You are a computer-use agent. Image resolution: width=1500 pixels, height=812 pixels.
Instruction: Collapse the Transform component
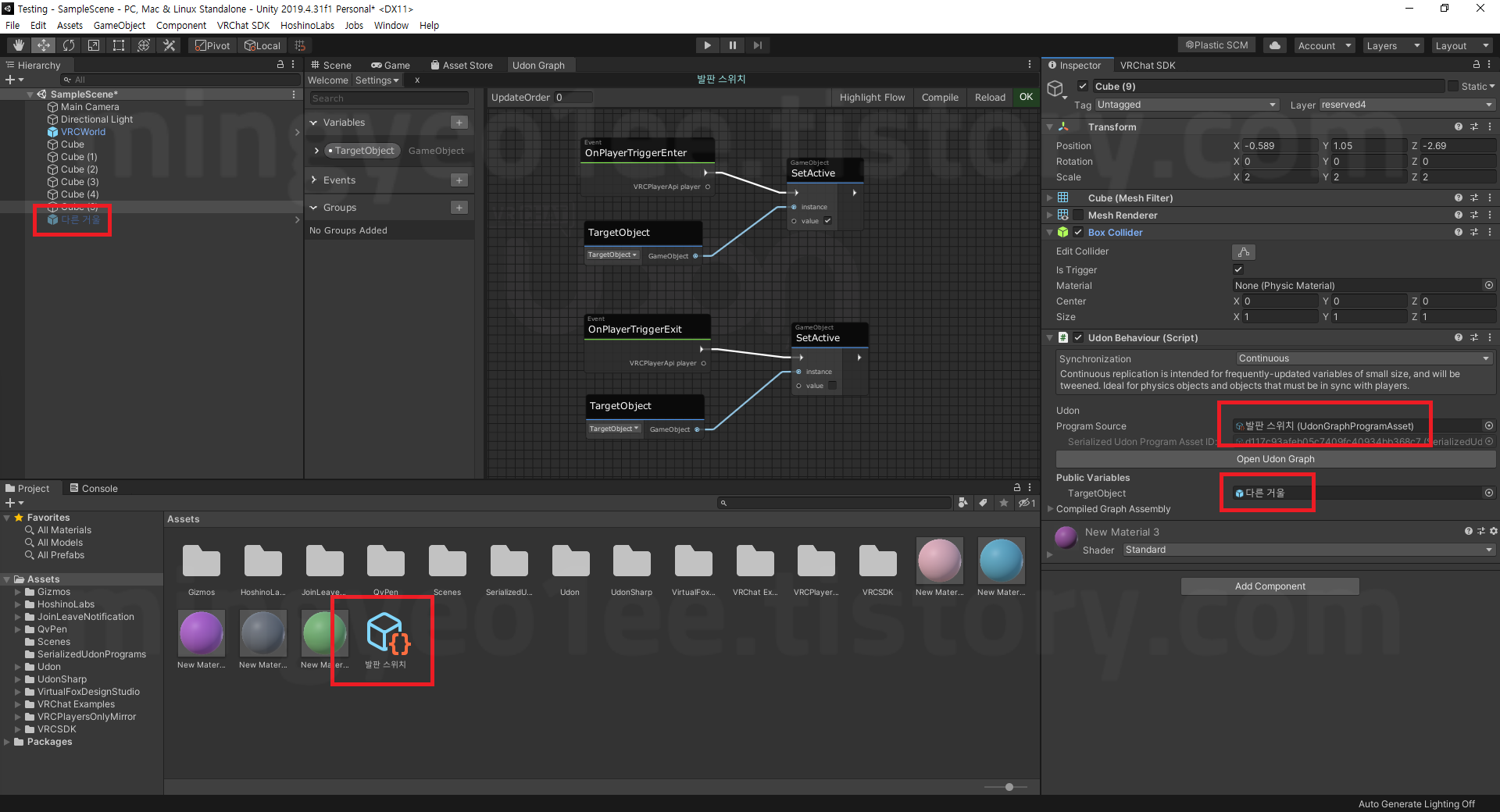(1049, 126)
